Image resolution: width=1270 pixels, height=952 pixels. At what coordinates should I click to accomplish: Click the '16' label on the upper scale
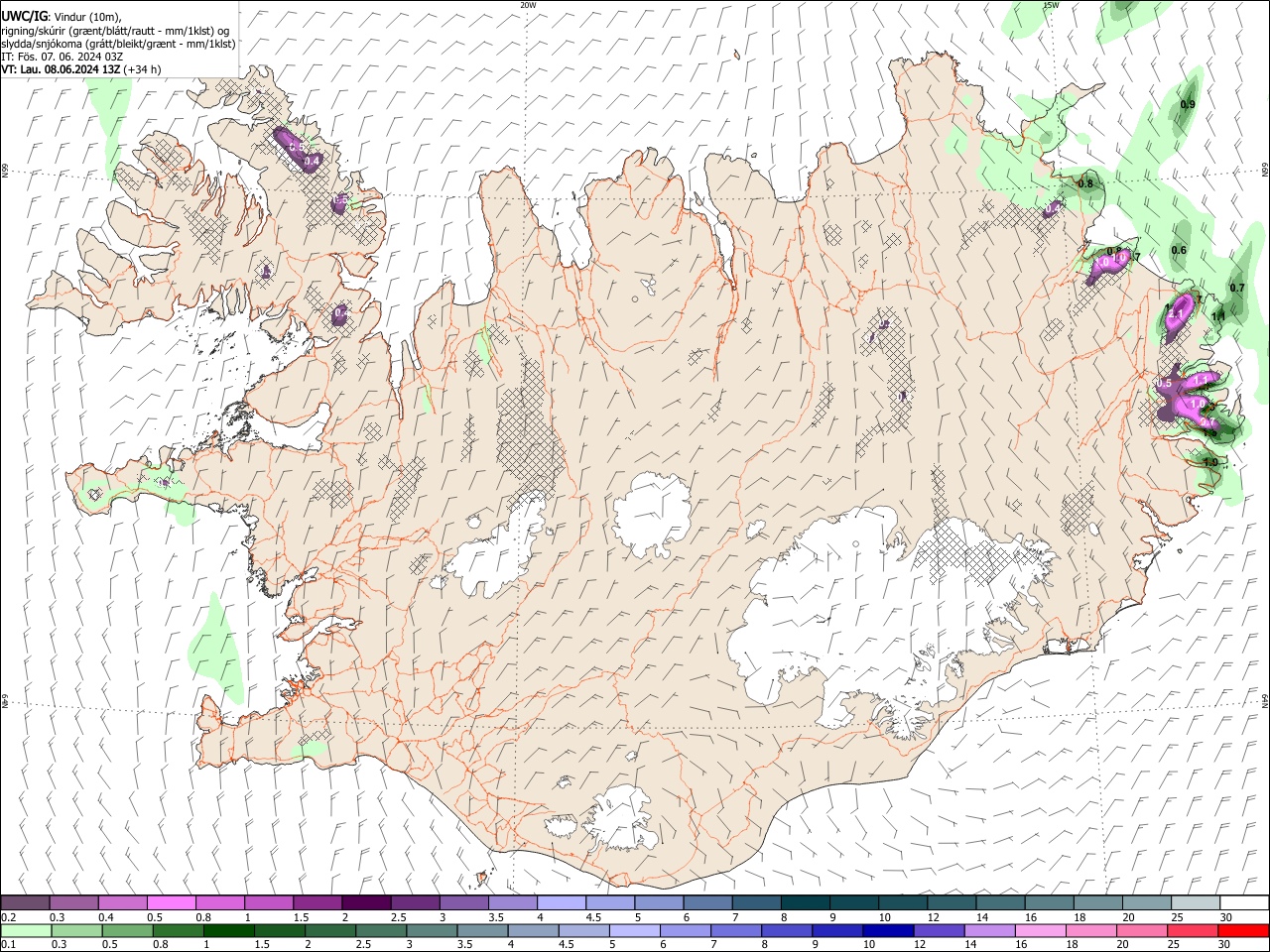1032,917
